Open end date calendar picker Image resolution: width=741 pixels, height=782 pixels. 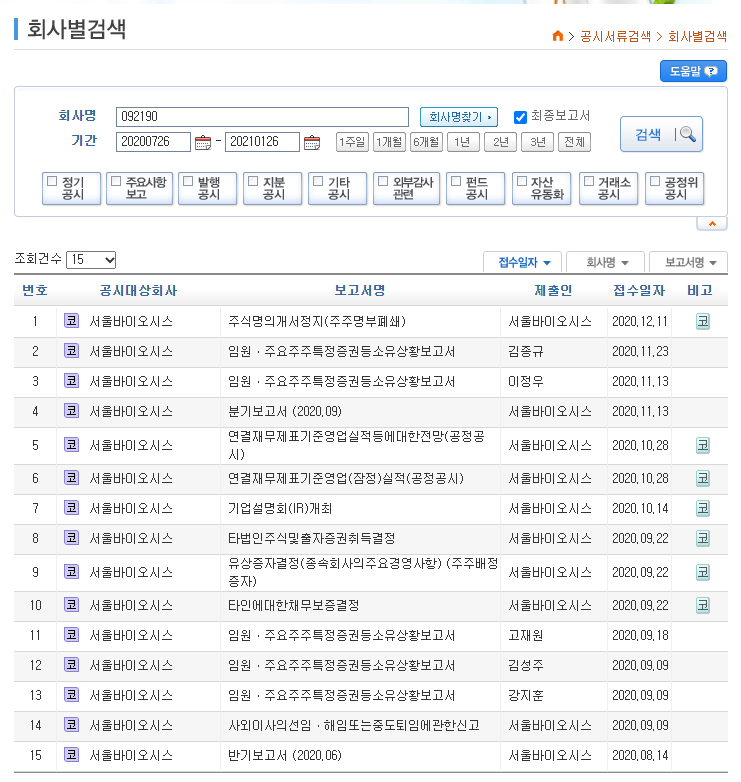click(x=312, y=143)
